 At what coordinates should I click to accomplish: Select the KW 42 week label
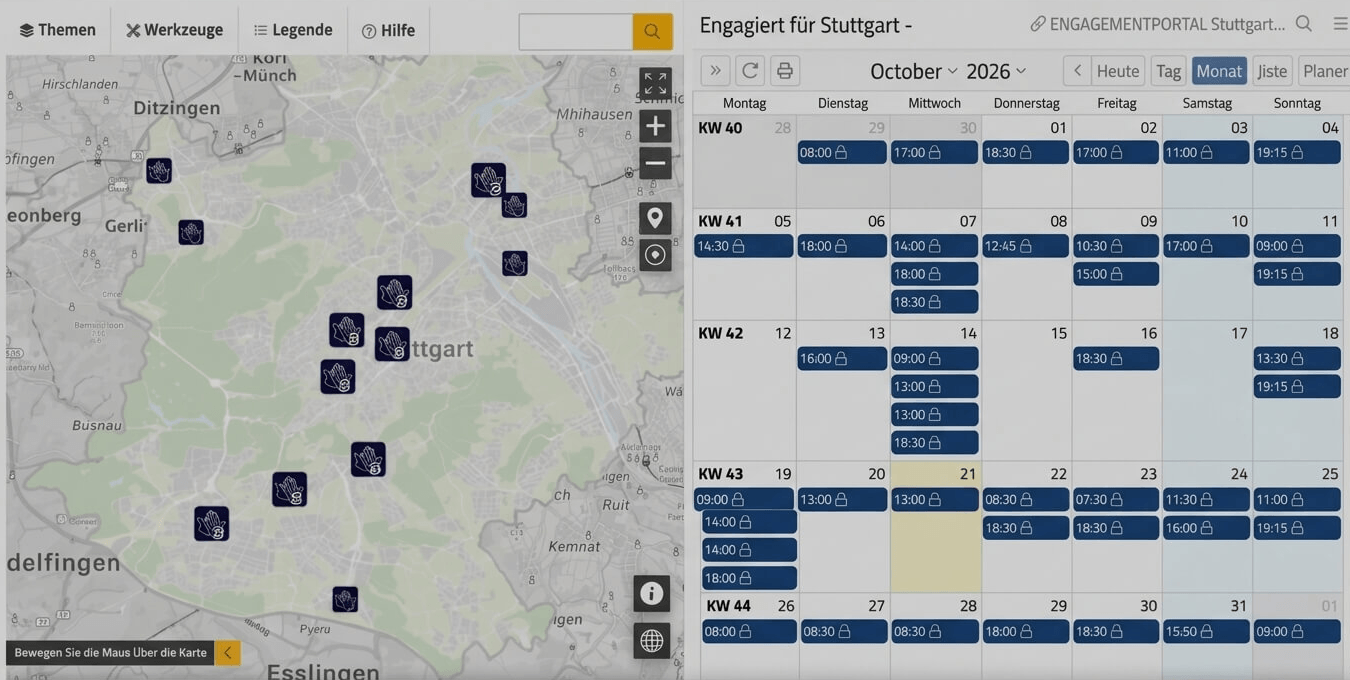pos(721,333)
